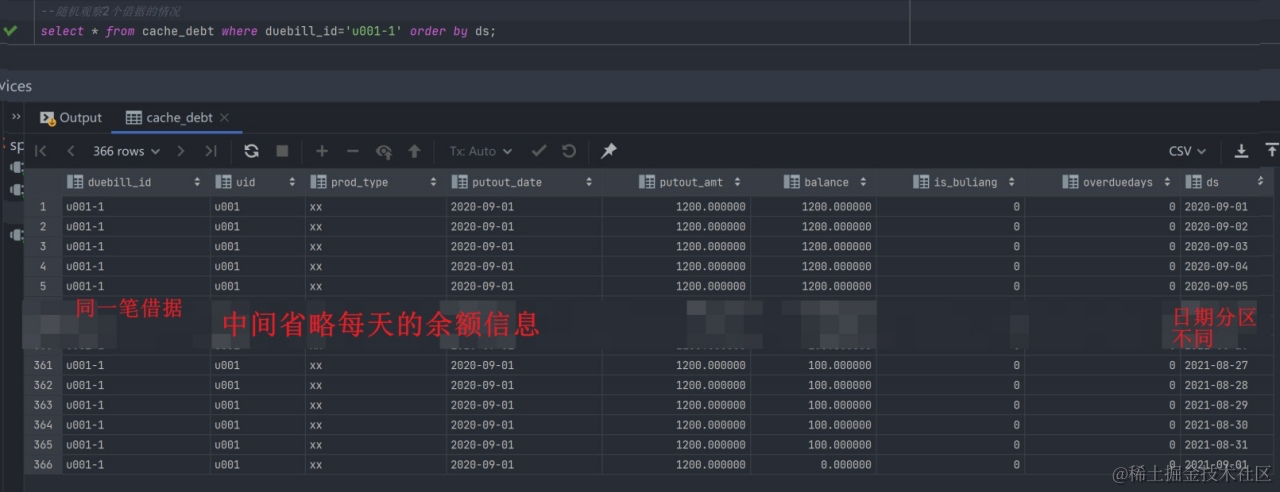The image size is (1280, 492).
Task: Click uid cell u001 in row 4
Action: pyautogui.click(x=258, y=267)
